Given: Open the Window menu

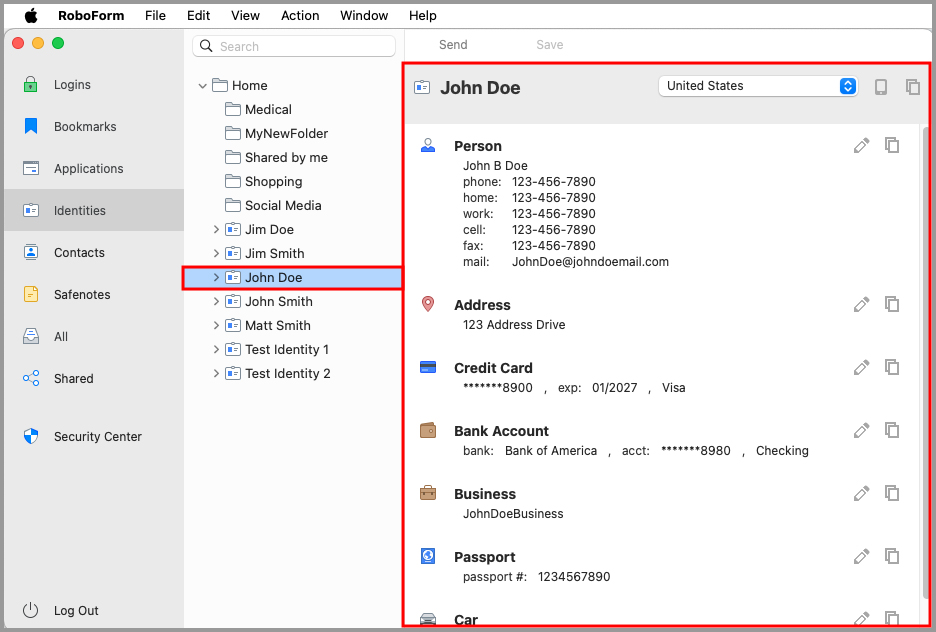Looking at the screenshot, I should [x=364, y=16].
